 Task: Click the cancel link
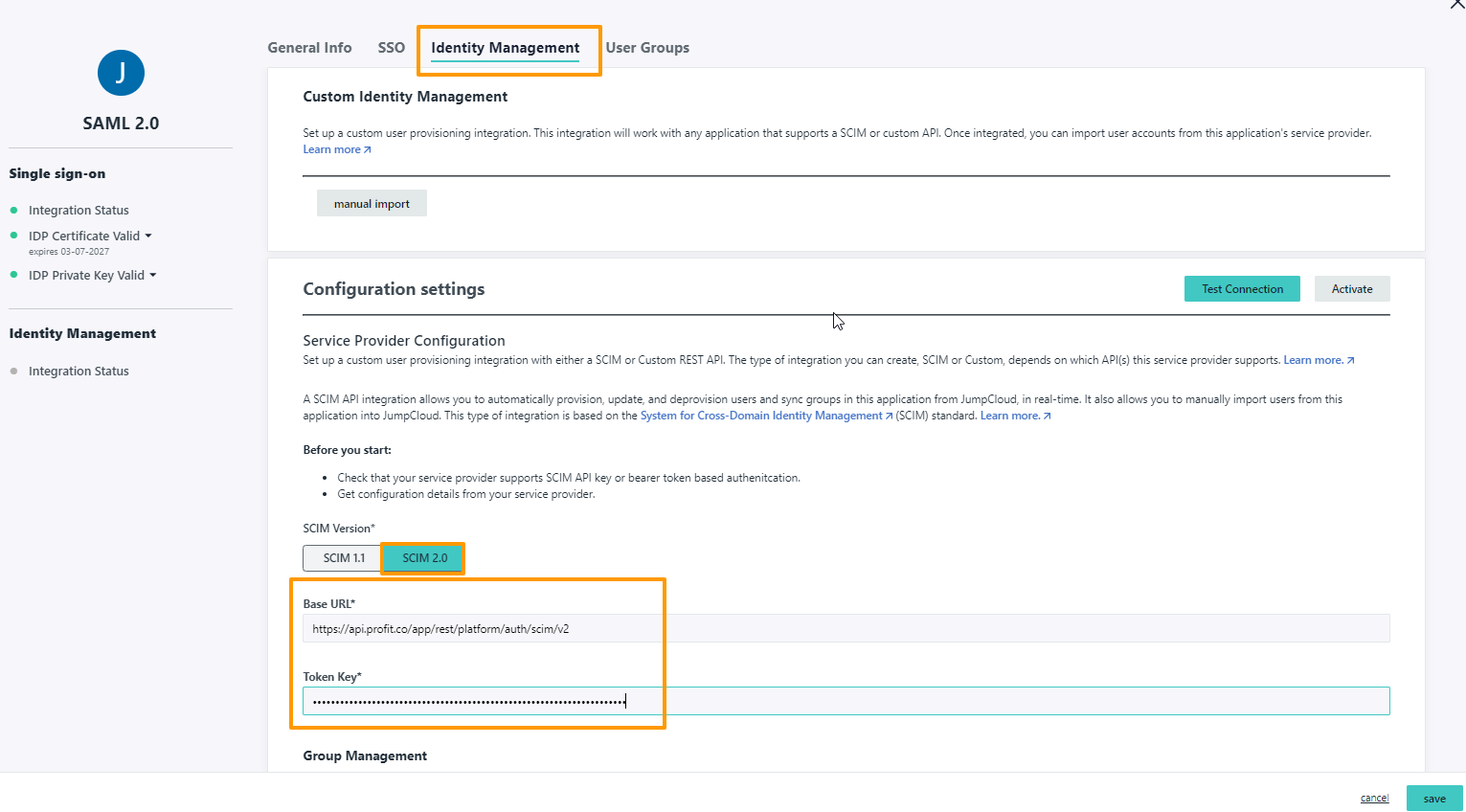click(1374, 799)
